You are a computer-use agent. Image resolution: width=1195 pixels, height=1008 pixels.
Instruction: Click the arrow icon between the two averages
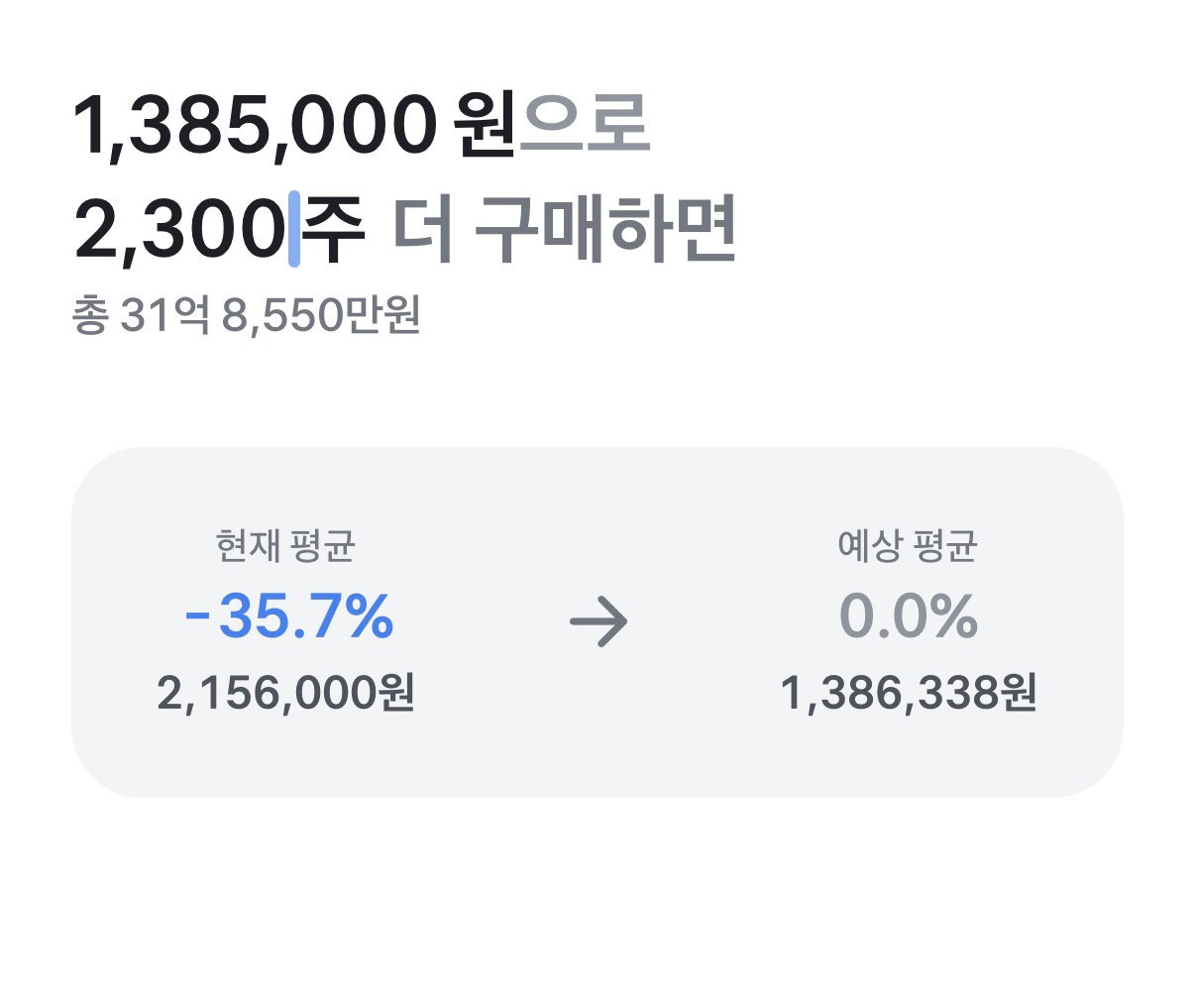click(598, 622)
